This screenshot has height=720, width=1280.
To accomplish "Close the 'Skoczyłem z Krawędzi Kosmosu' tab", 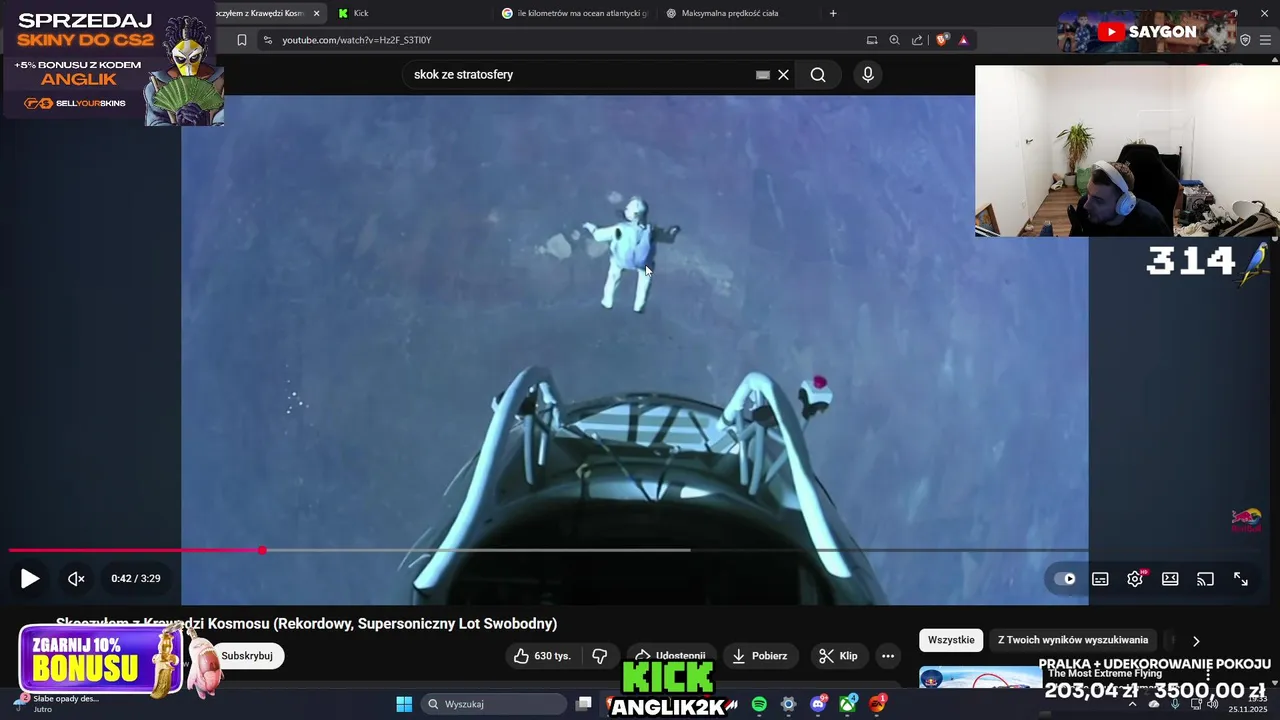I will click(x=316, y=13).
